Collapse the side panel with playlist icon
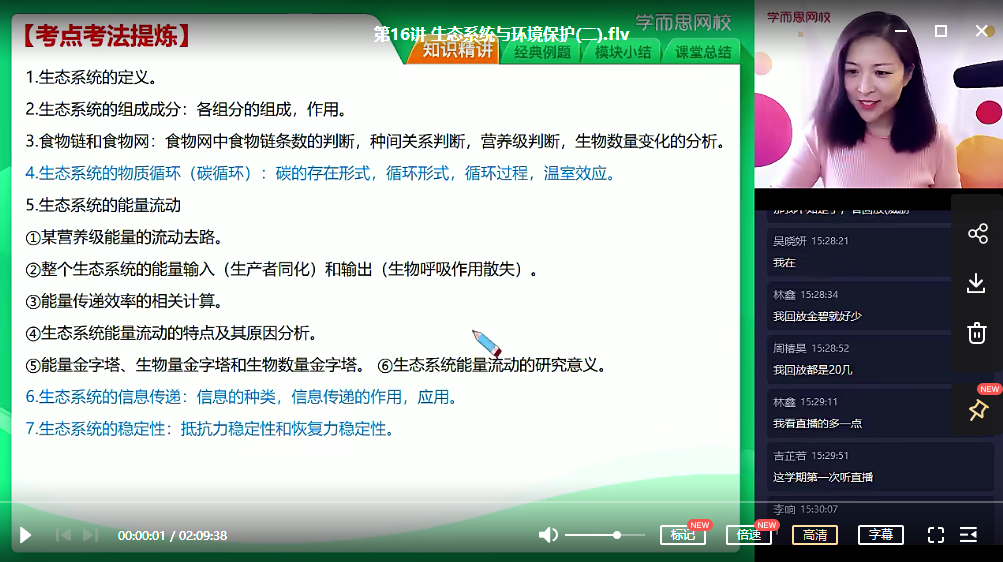Screen dimensions: 1003x562 (968, 535)
